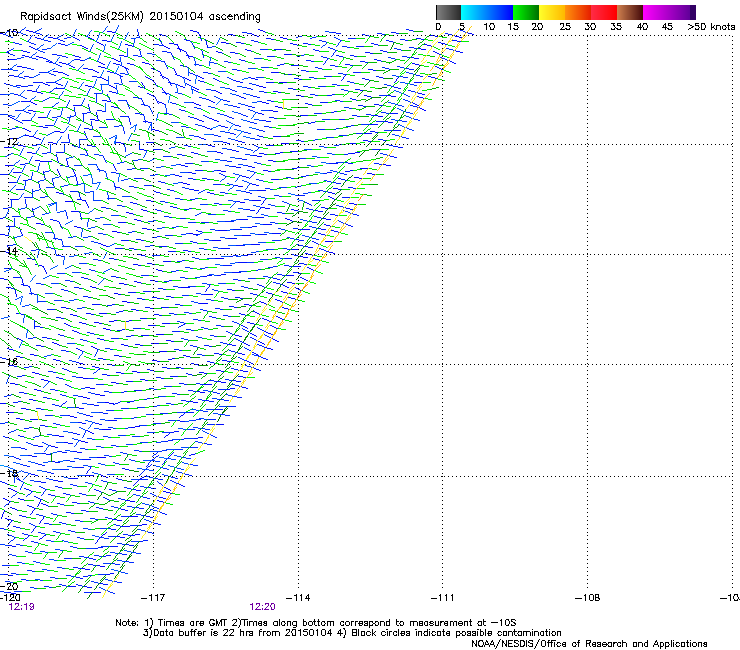Click the gray 0-5 knots legend swatch

pos(448,12)
